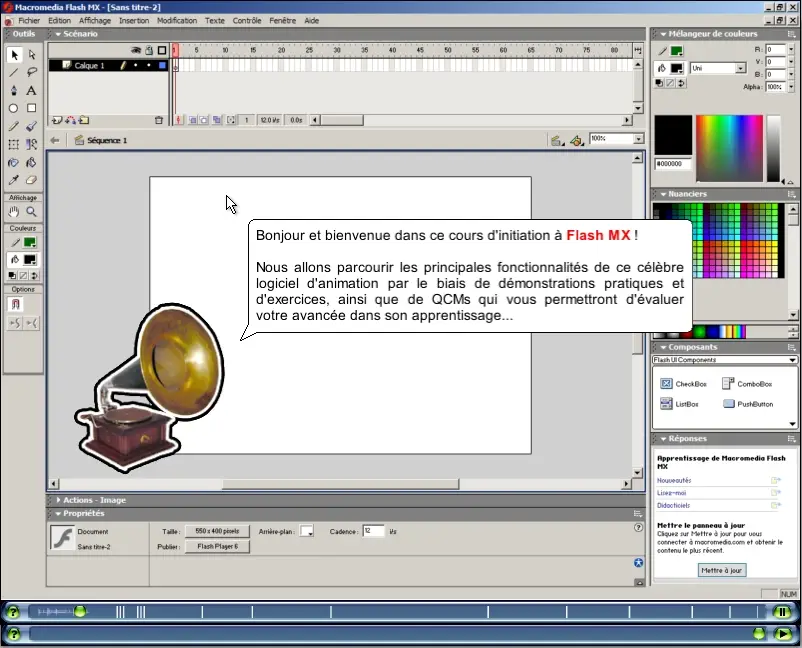
Task: Open the Lisez-moi link
Action: (x=671, y=493)
